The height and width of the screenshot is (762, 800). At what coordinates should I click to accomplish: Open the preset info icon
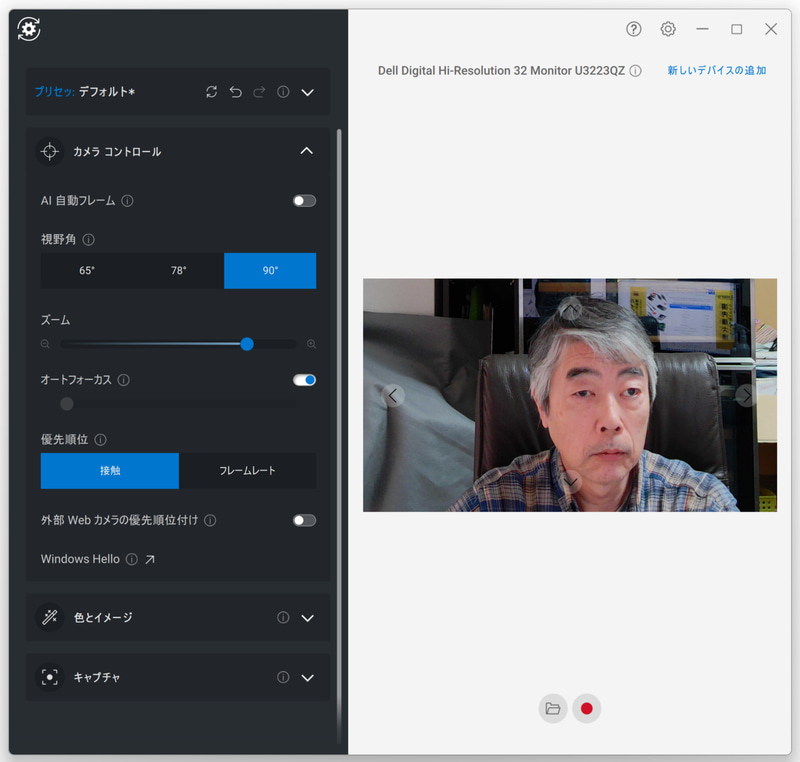(x=283, y=92)
